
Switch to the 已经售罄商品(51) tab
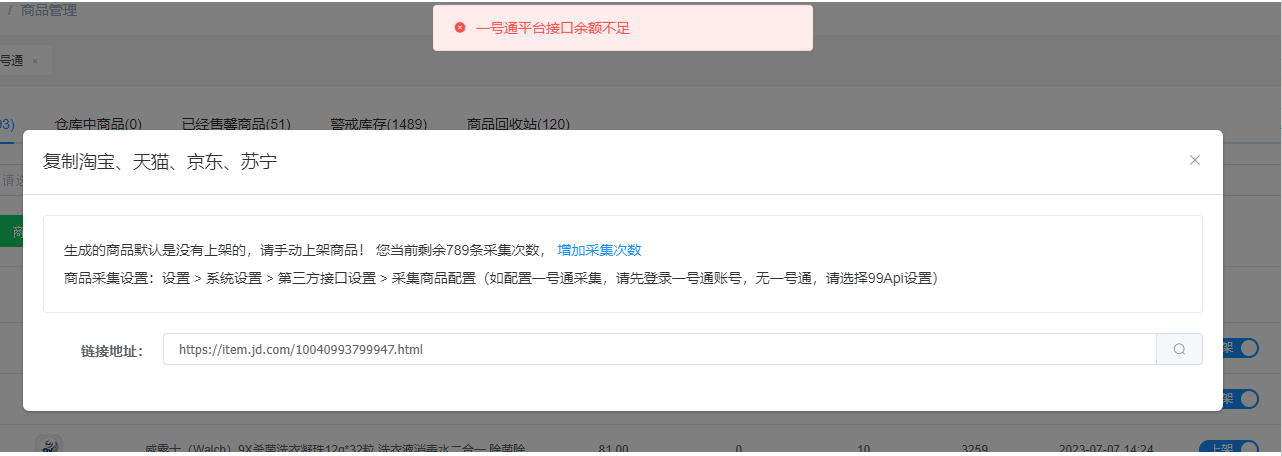click(x=236, y=124)
